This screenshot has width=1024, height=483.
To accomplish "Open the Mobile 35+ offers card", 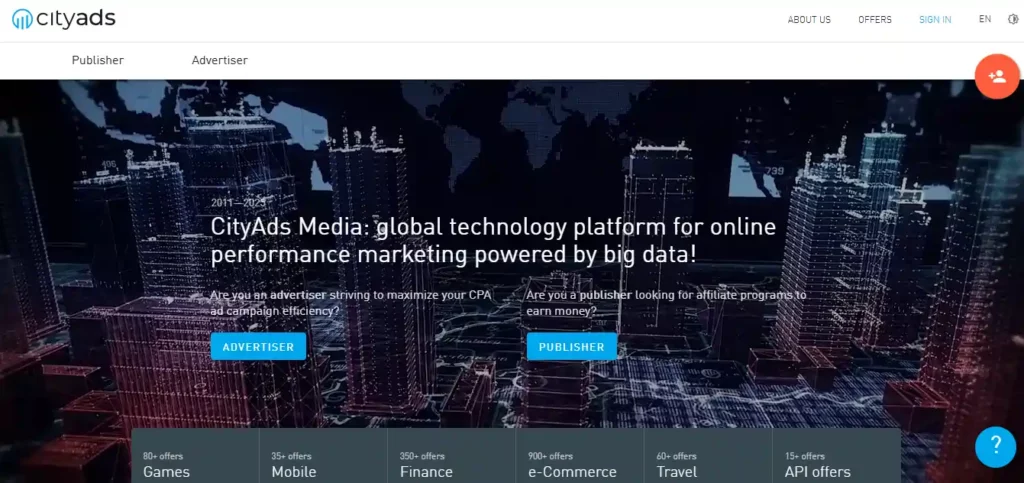I will tap(323, 456).
